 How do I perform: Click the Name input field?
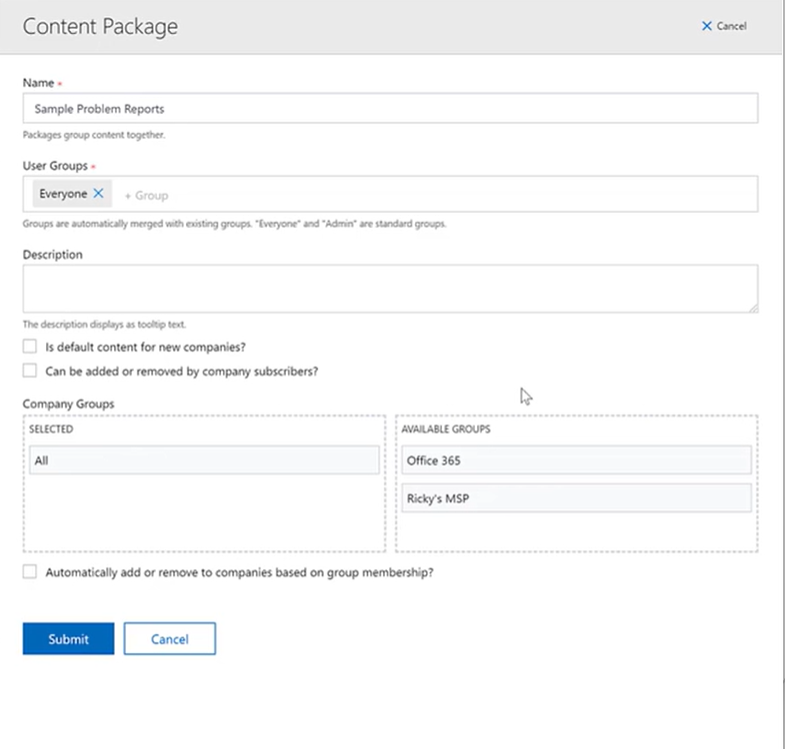pos(390,108)
